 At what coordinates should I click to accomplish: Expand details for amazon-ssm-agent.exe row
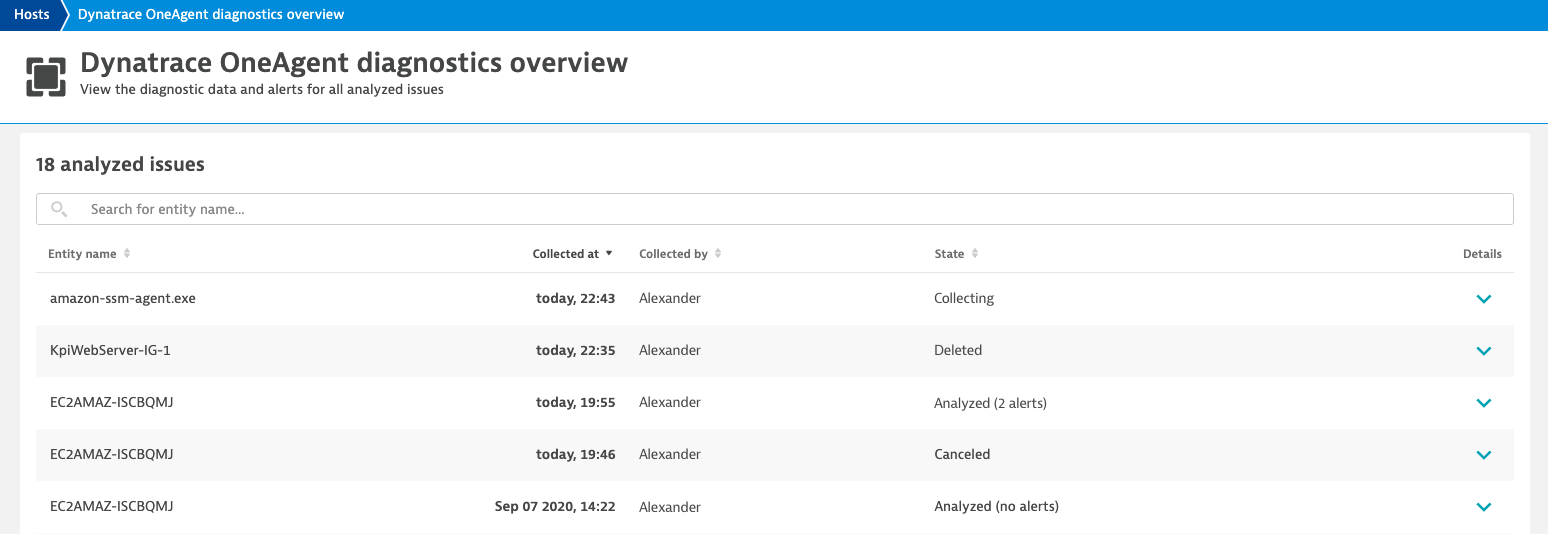click(1484, 299)
